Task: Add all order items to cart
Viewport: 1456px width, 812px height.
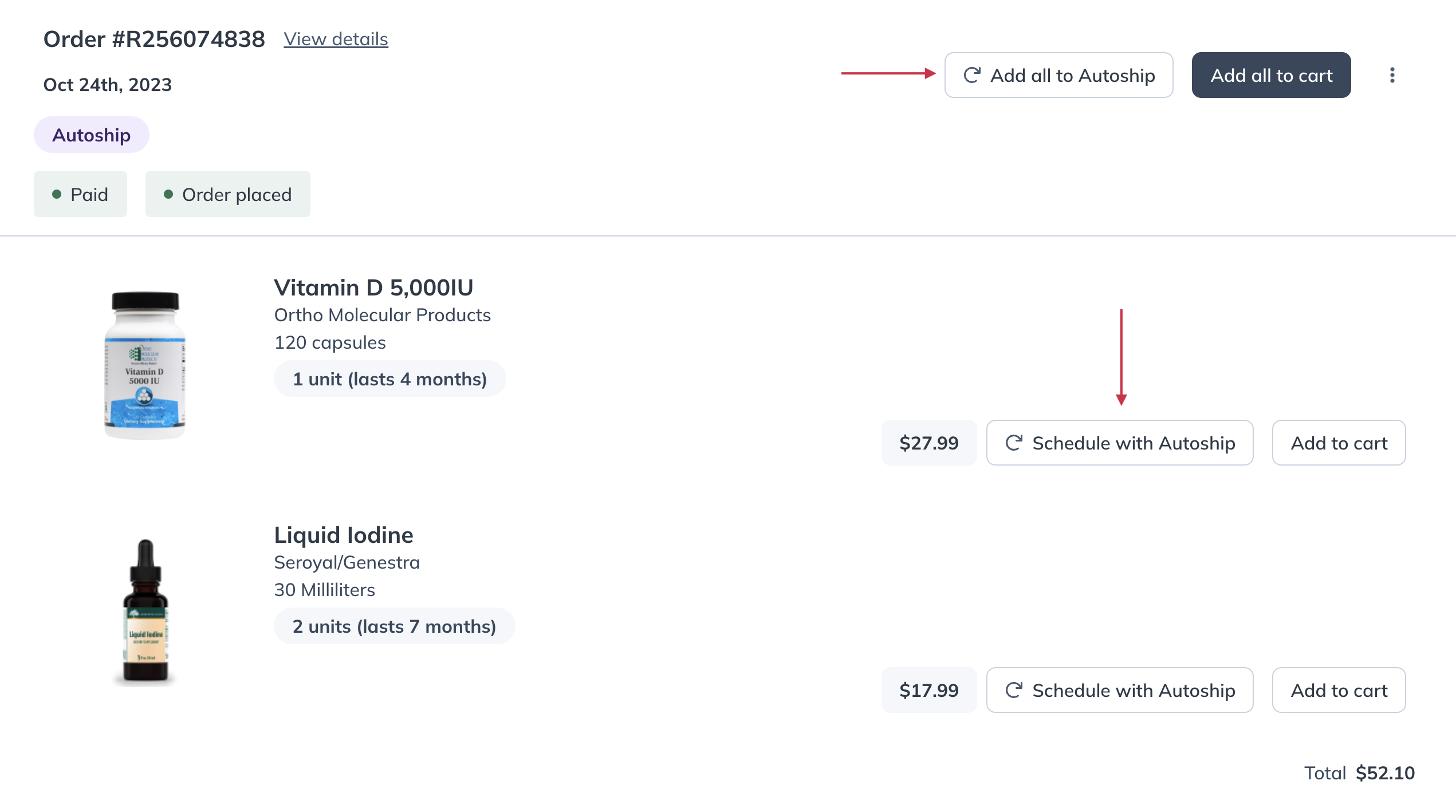Action: (1271, 75)
